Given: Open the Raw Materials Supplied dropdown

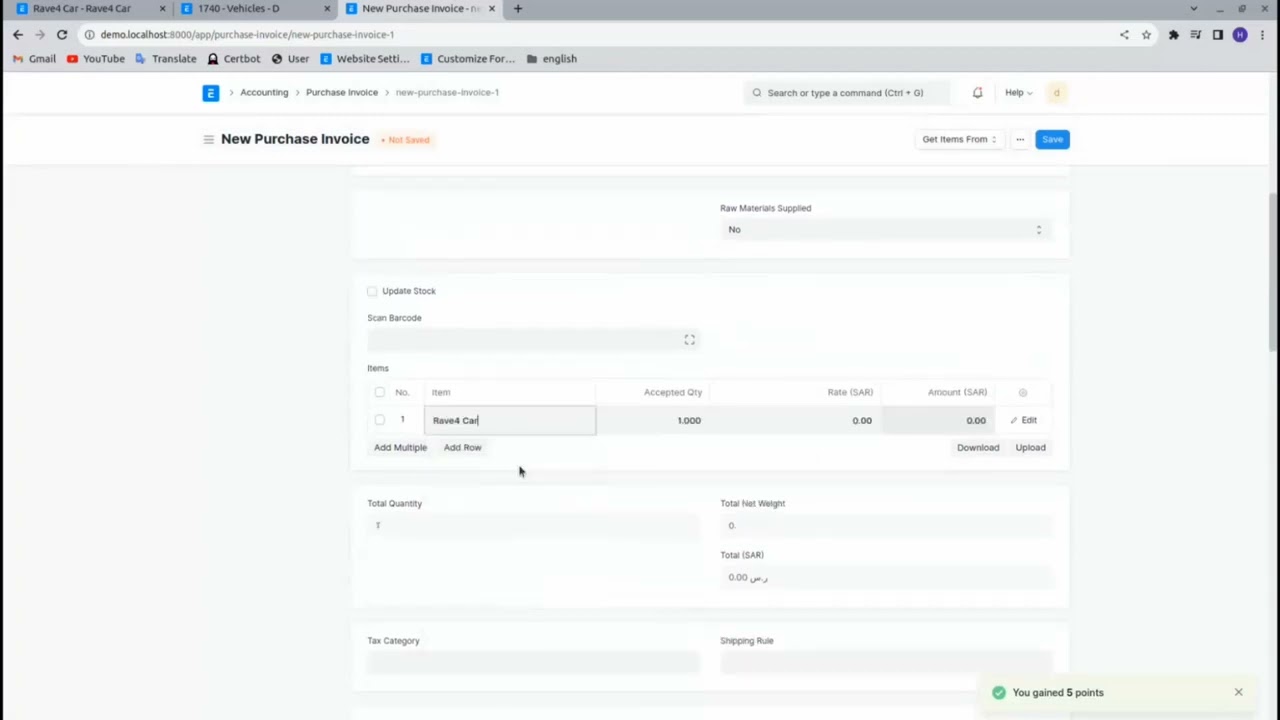Looking at the screenshot, I should pos(886,230).
